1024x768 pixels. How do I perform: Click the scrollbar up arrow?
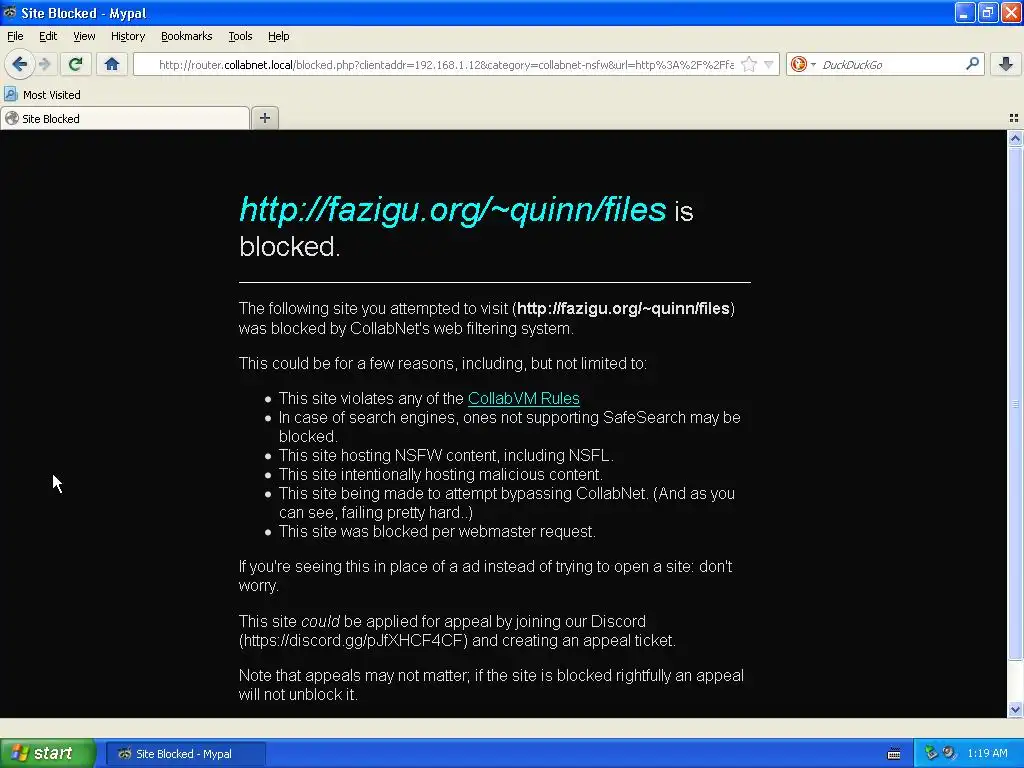pyautogui.click(x=1015, y=138)
